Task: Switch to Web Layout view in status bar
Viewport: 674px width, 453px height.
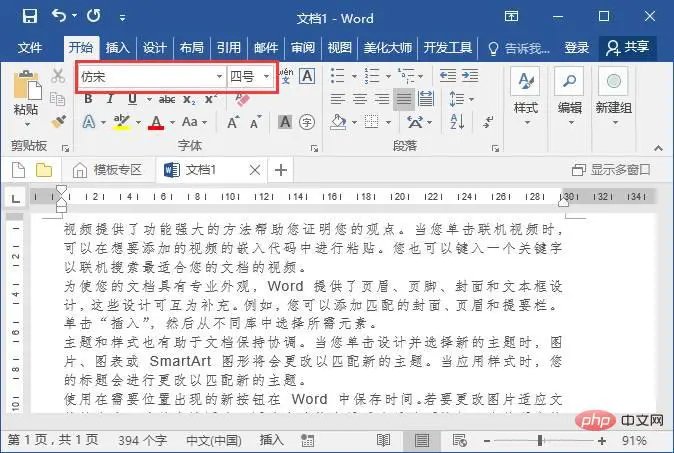Action: [x=460, y=440]
